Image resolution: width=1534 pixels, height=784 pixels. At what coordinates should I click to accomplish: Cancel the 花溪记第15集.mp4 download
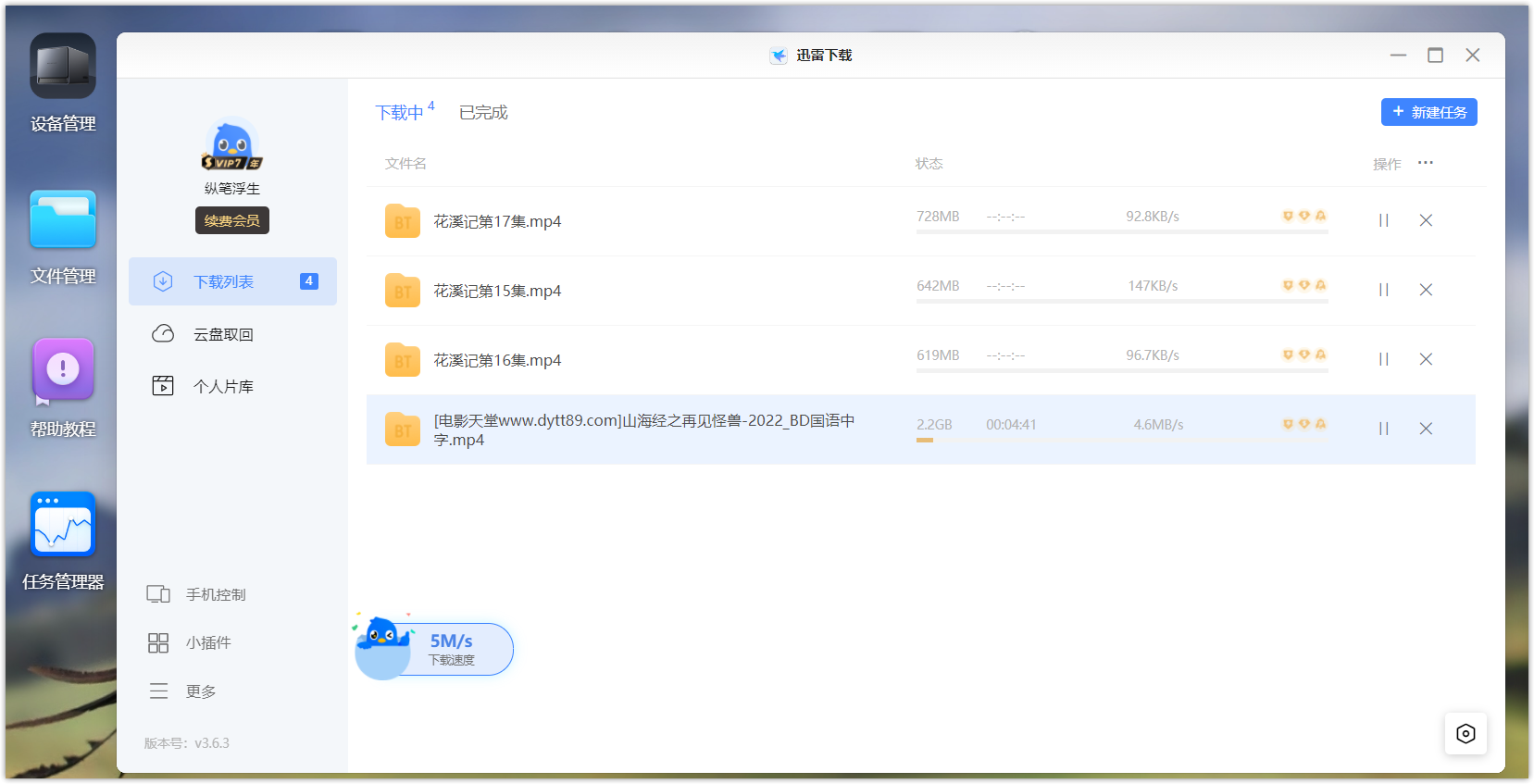(x=1426, y=290)
